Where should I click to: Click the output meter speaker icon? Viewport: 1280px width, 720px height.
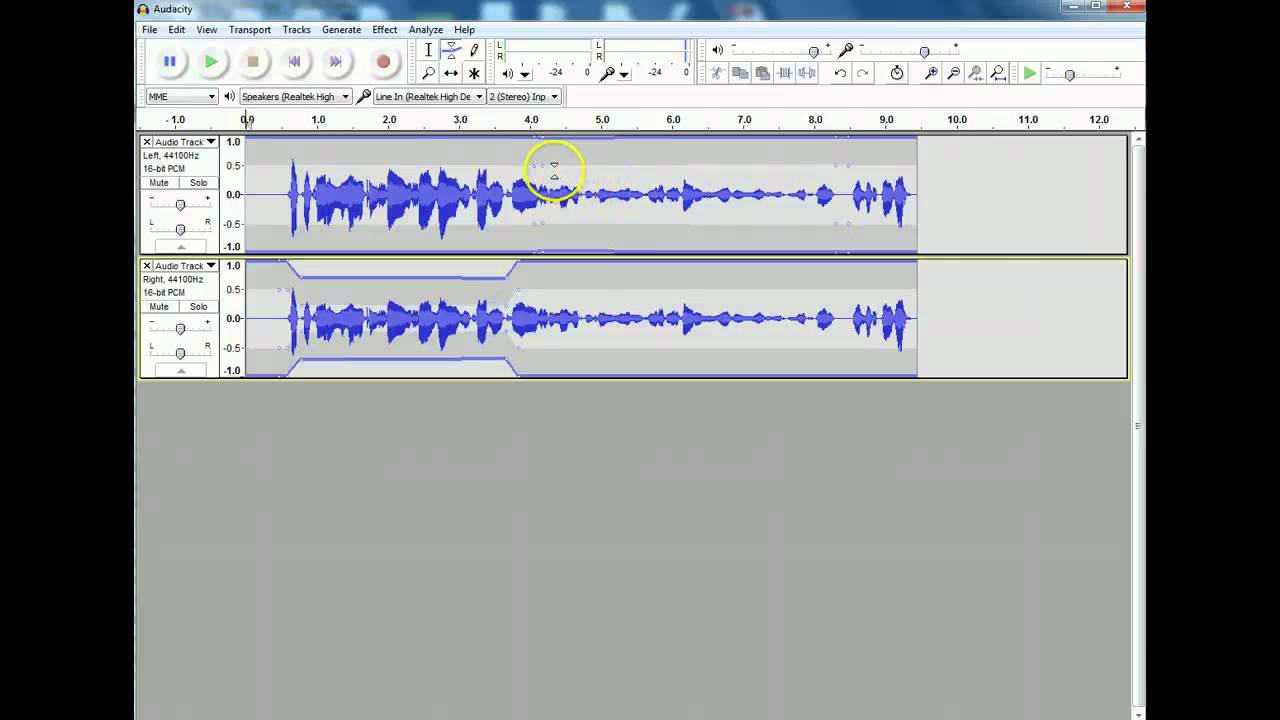point(508,73)
